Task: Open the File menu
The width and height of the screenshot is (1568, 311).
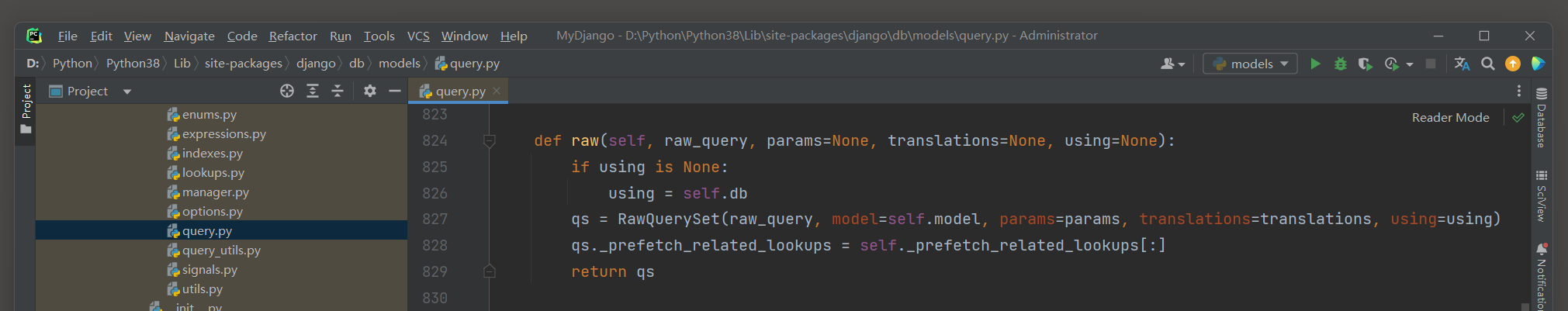Action: 67,36
